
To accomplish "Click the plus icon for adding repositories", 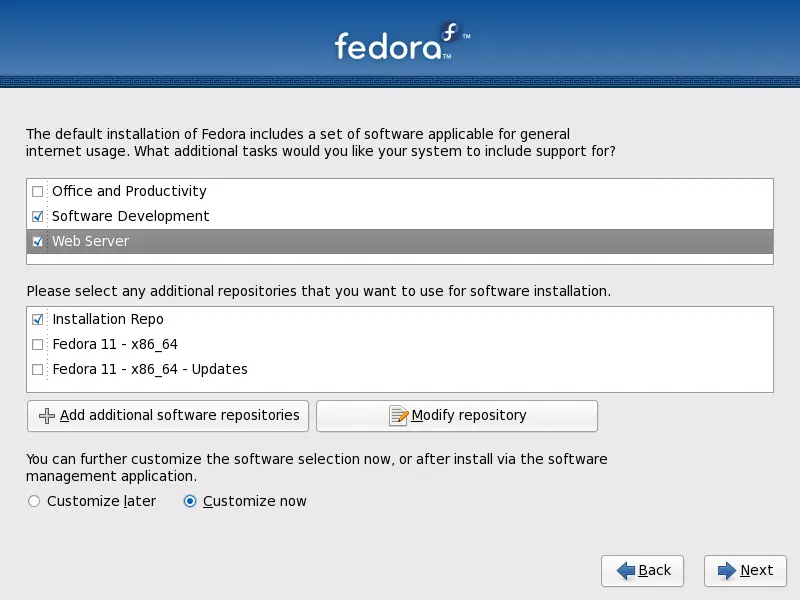I will click(47, 416).
